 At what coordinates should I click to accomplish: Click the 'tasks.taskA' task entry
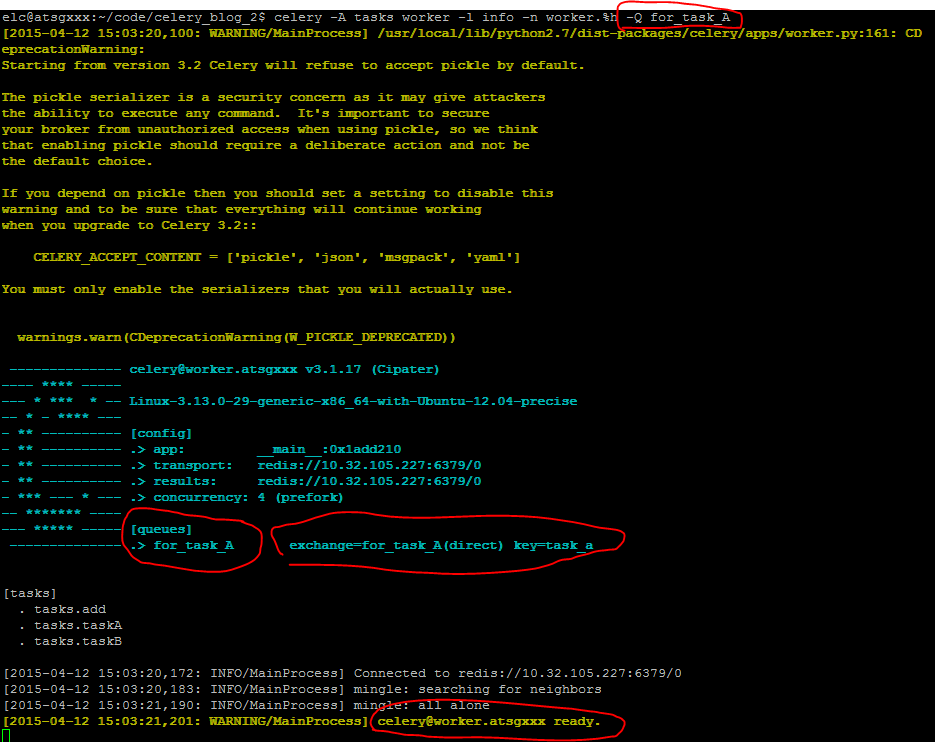(78, 626)
